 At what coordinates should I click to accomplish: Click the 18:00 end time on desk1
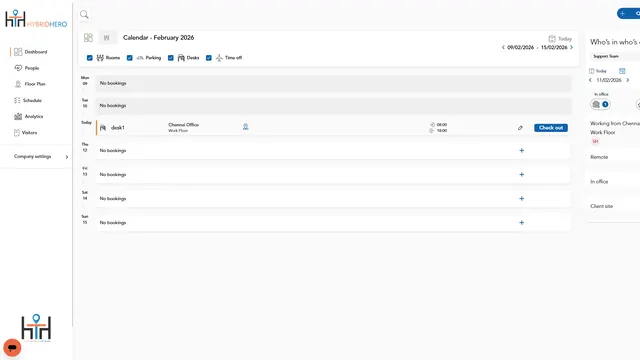pos(442,131)
